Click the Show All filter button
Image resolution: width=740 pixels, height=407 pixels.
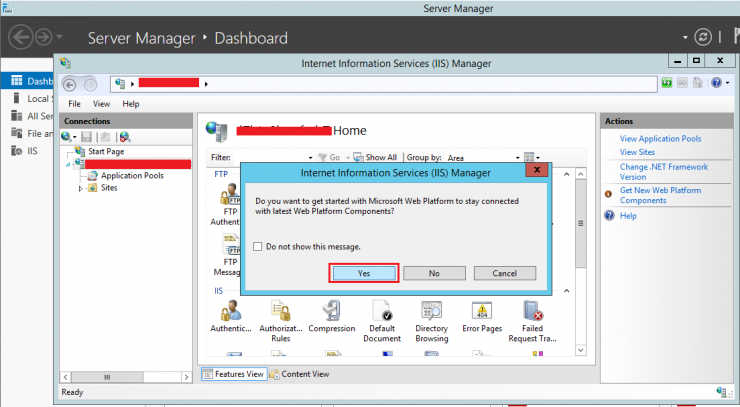pyautogui.click(x=376, y=157)
